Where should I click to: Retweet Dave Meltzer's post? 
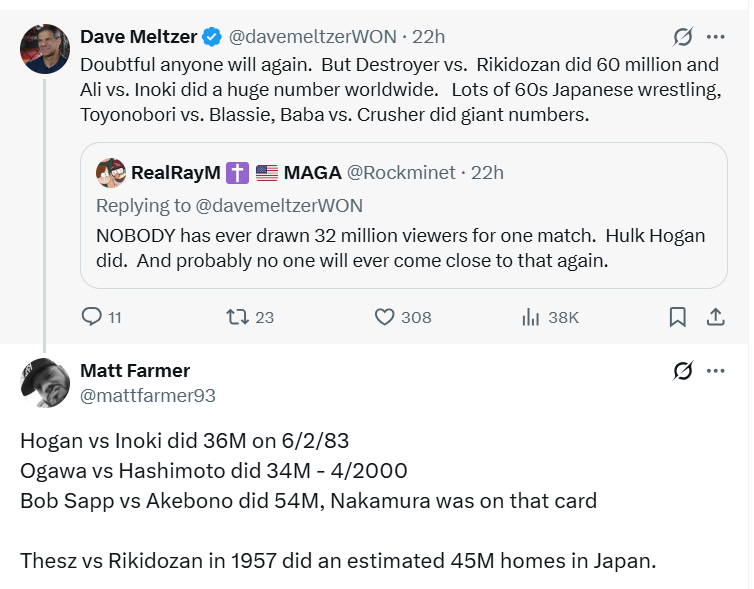pyautogui.click(x=237, y=317)
